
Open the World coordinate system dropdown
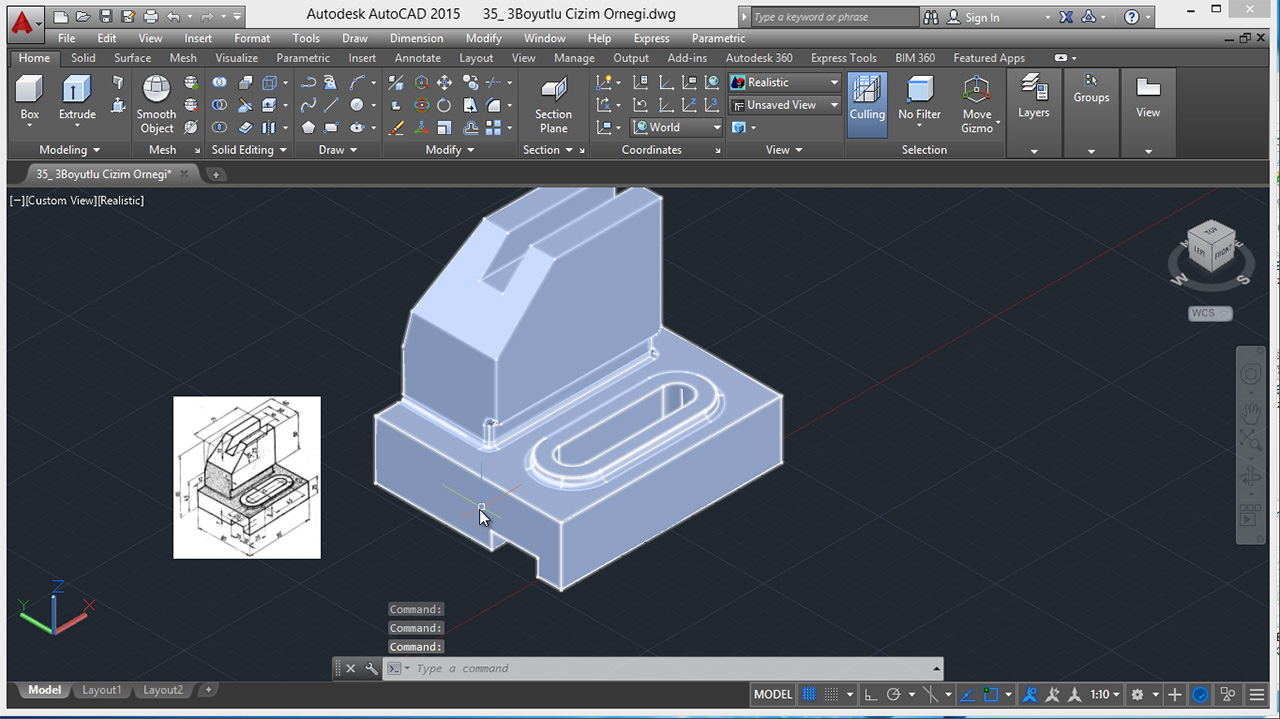pos(717,127)
